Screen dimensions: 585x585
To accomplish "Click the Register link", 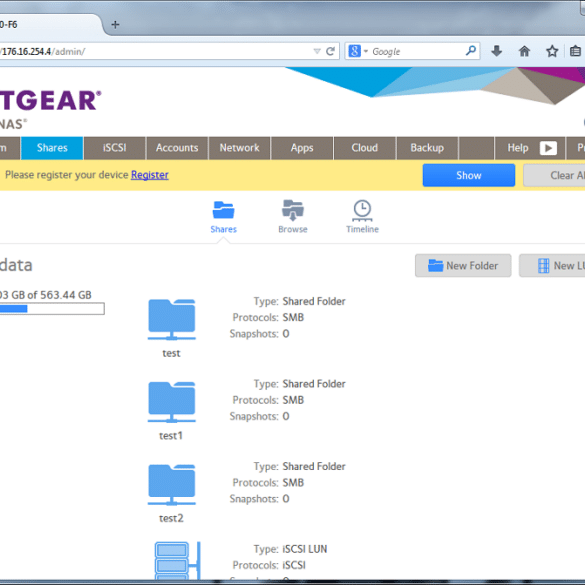I will [150, 175].
